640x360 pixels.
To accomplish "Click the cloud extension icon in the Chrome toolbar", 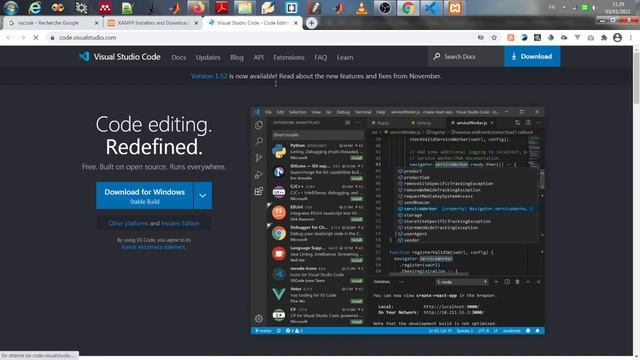I will click(564, 38).
